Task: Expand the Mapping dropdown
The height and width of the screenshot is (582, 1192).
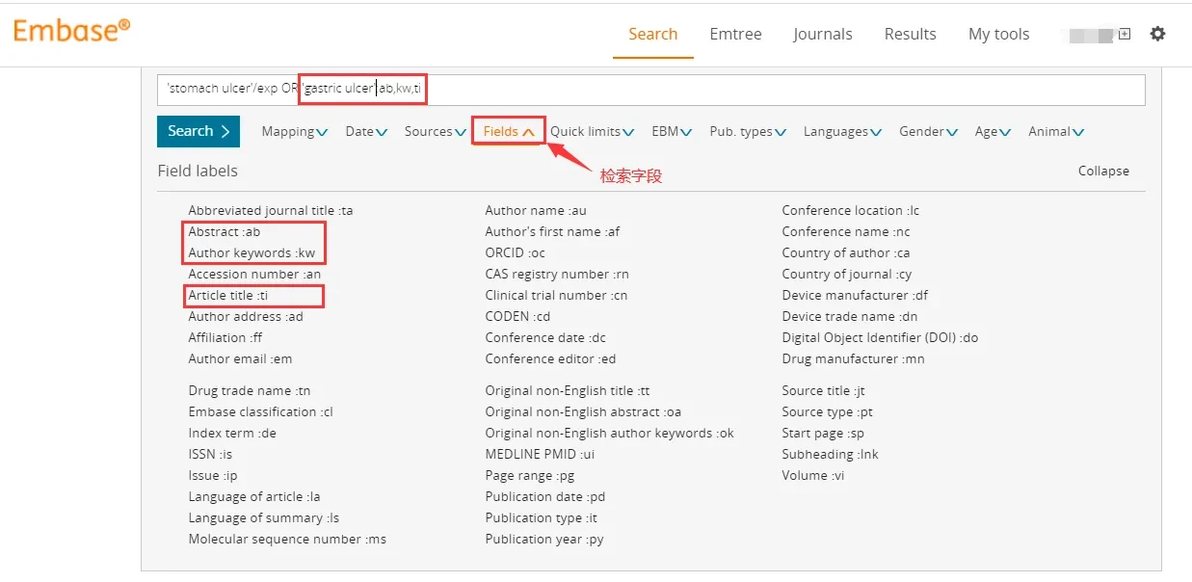Action: click(294, 132)
